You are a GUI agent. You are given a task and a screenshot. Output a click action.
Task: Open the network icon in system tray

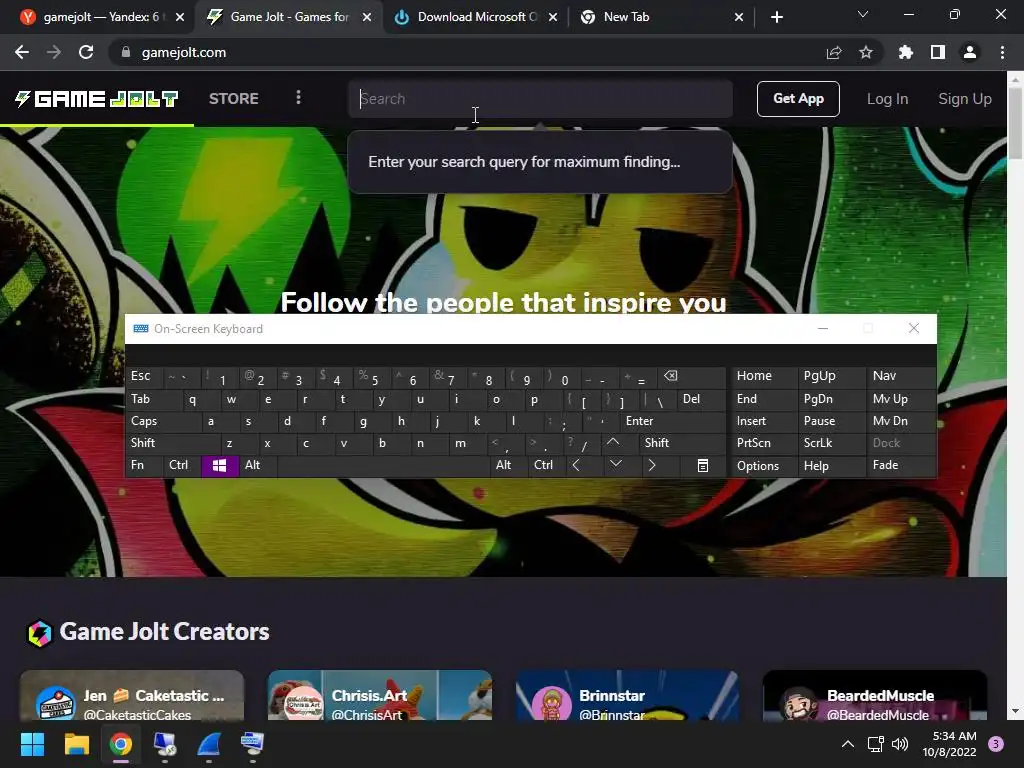coord(875,744)
